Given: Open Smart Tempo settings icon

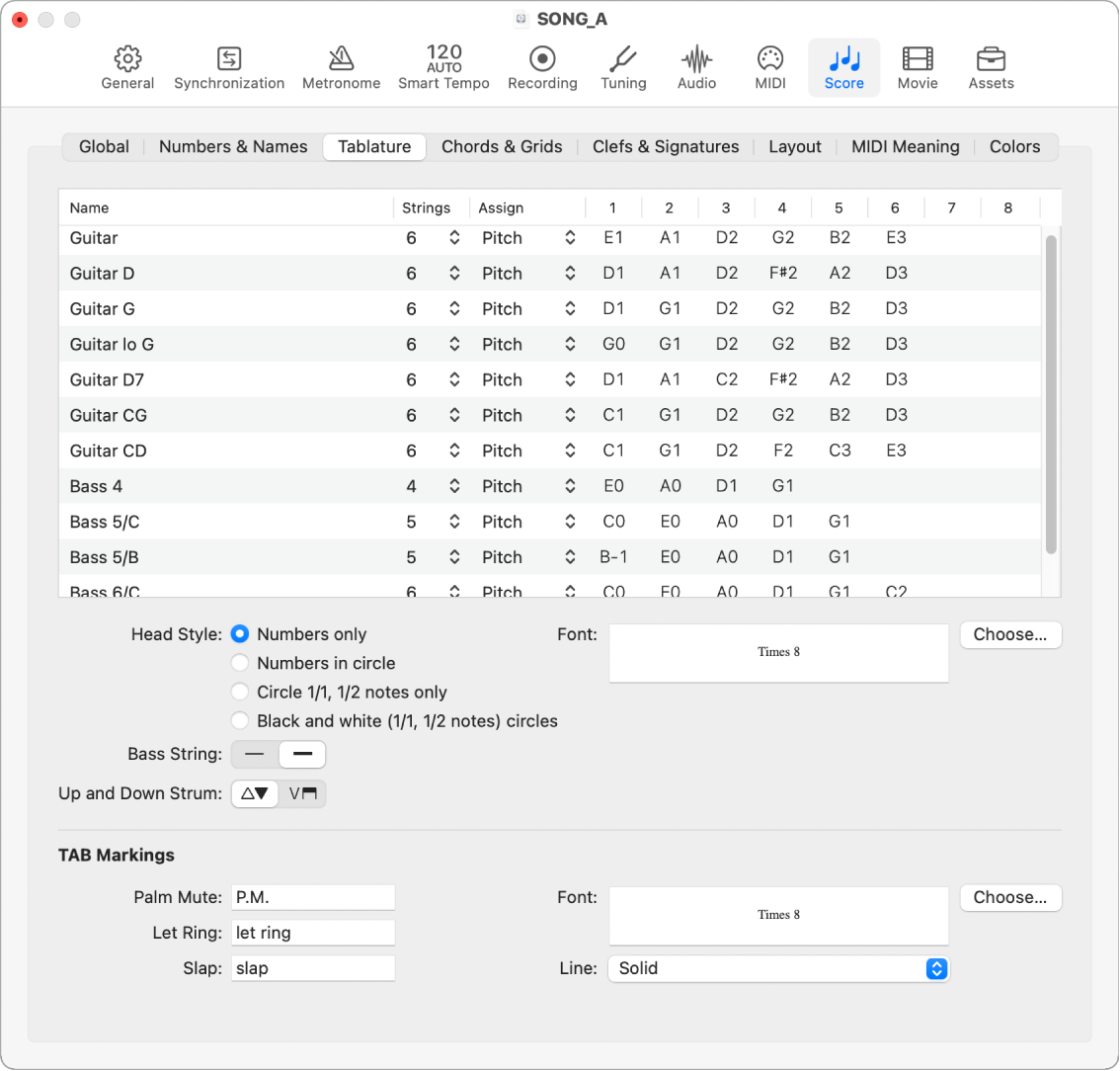Looking at the screenshot, I should [x=443, y=68].
